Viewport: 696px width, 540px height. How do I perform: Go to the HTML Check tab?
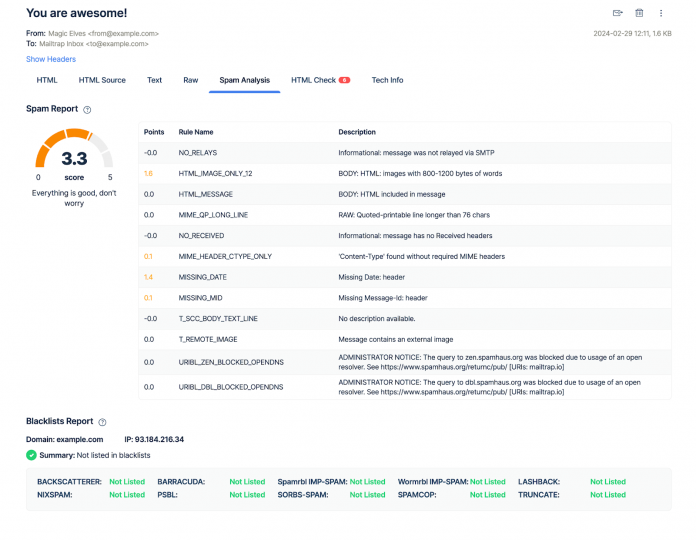[x=313, y=80]
